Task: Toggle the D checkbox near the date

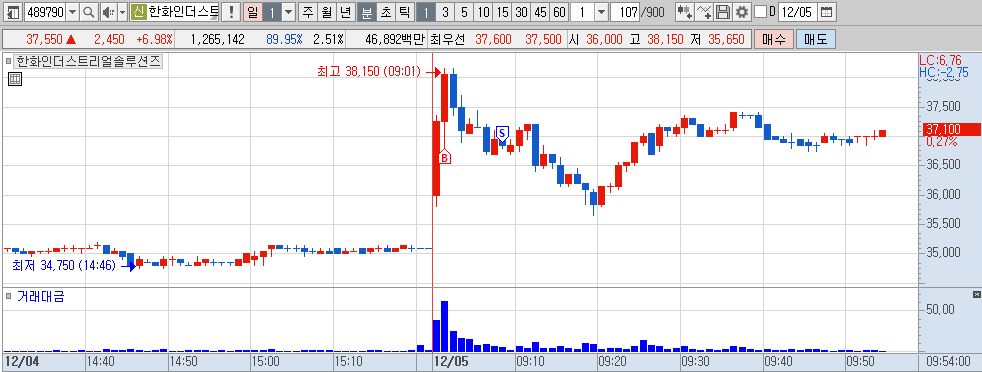Action: [x=760, y=11]
